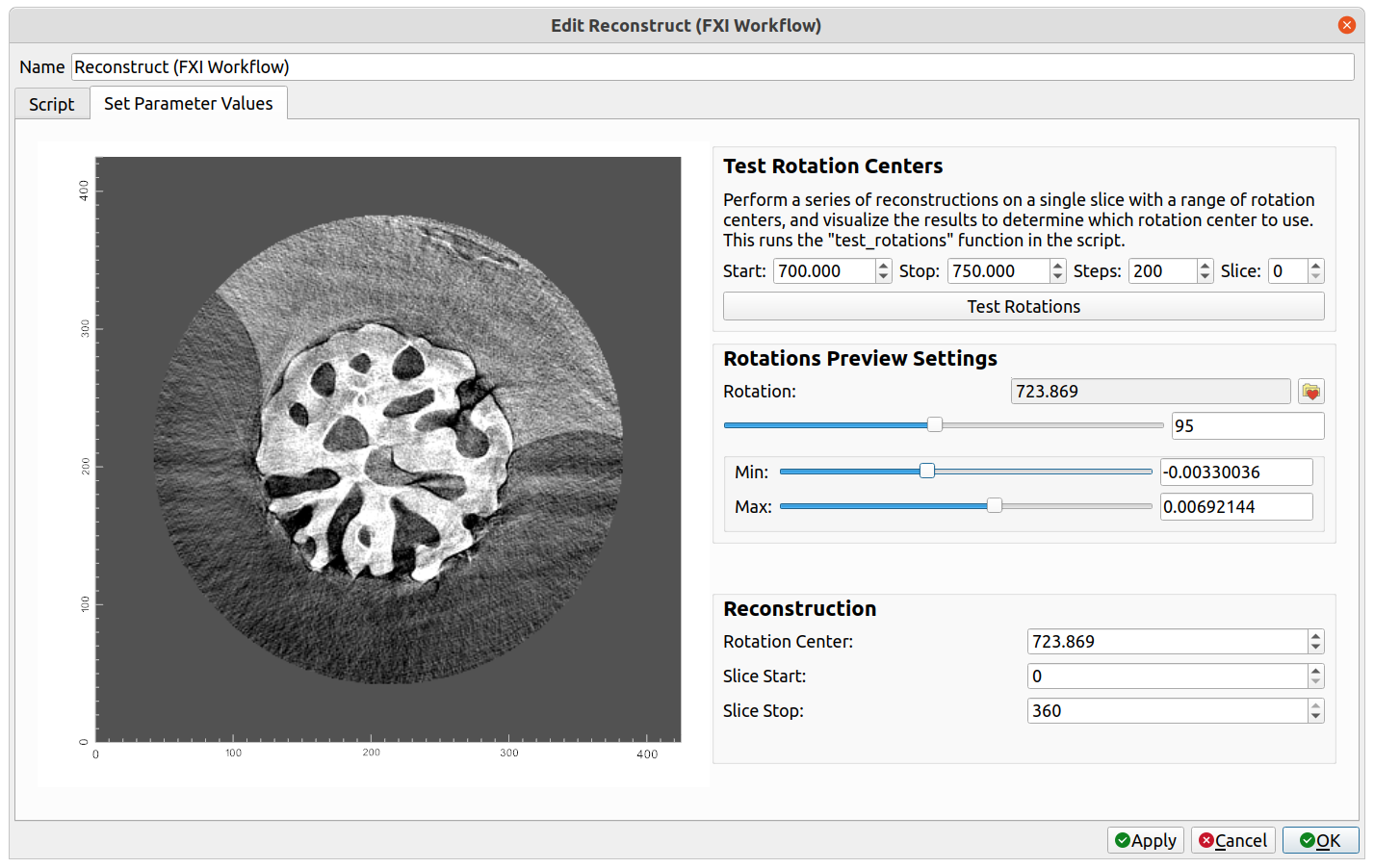Decrease Slice Start with the down arrow
This screenshot has width=1374, height=868.
pyautogui.click(x=1316, y=682)
